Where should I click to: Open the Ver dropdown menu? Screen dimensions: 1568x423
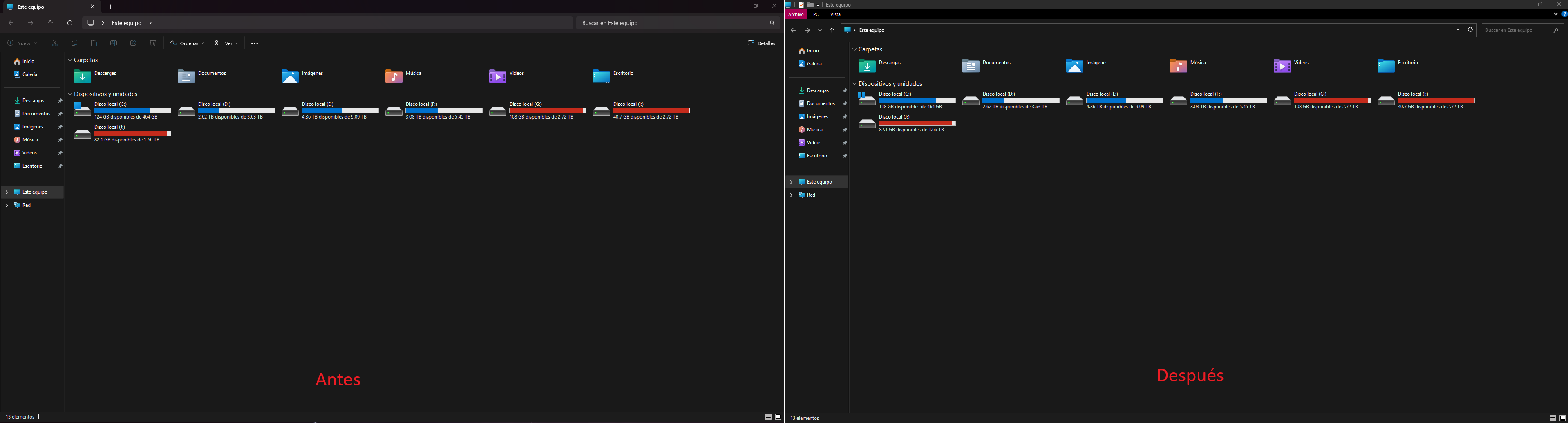(x=226, y=43)
